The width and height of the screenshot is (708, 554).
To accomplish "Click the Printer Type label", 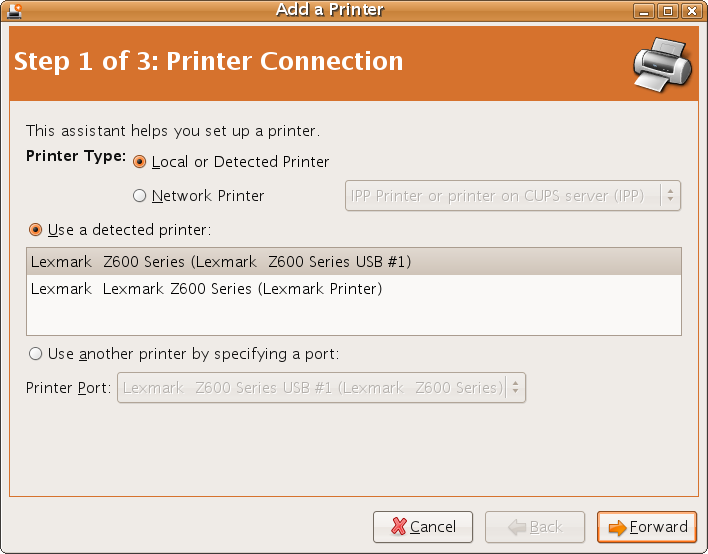I will (x=76, y=156).
